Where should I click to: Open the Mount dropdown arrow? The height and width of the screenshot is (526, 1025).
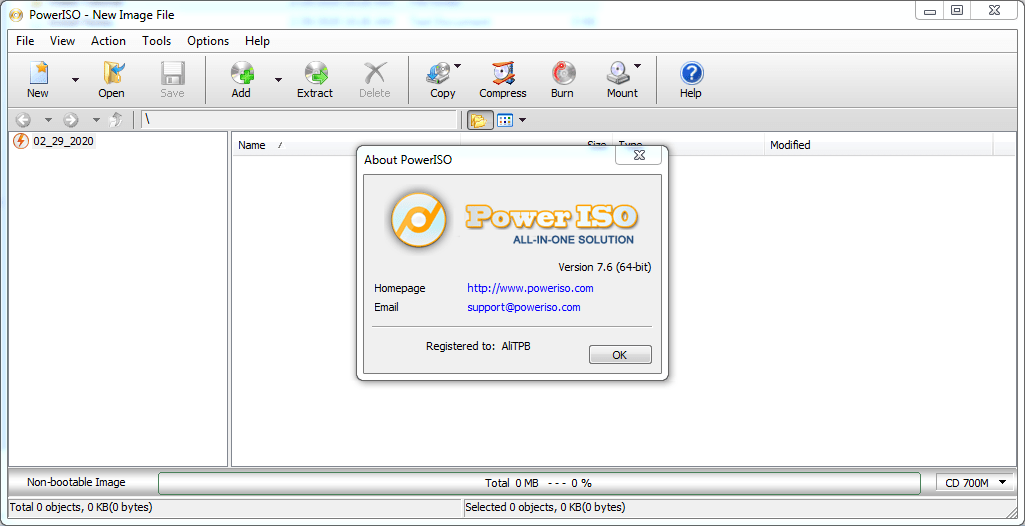pyautogui.click(x=637, y=66)
